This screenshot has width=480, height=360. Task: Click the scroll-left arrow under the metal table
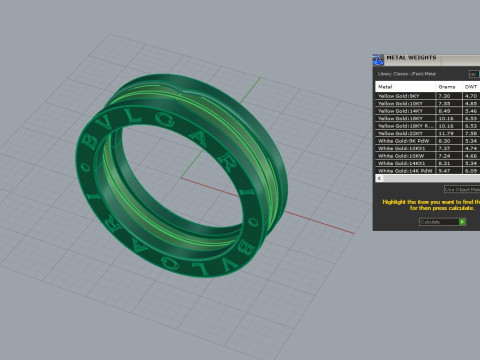pos(379,178)
